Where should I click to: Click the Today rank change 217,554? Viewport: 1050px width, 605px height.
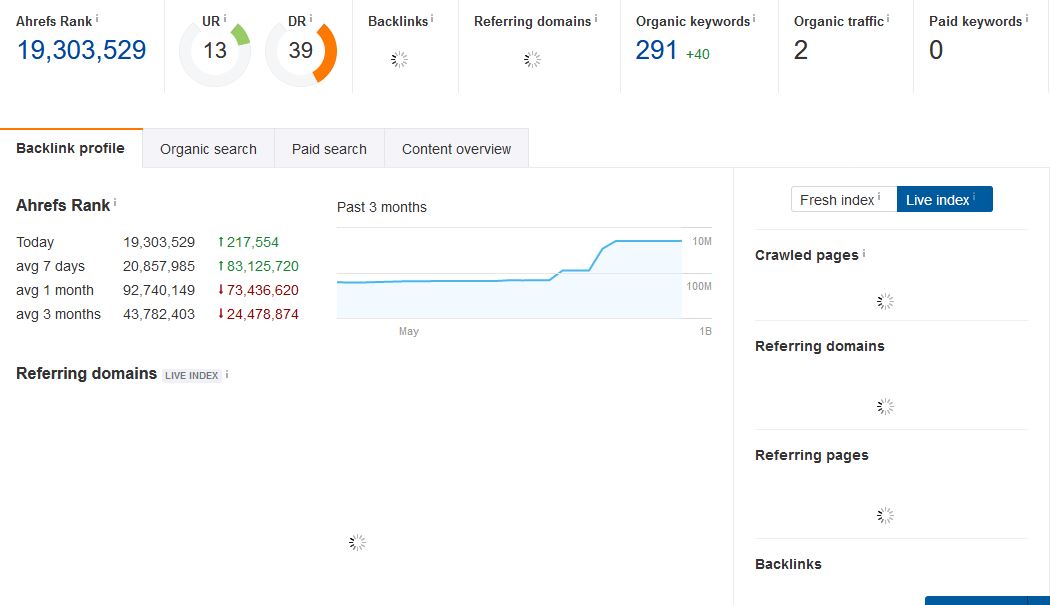point(248,242)
